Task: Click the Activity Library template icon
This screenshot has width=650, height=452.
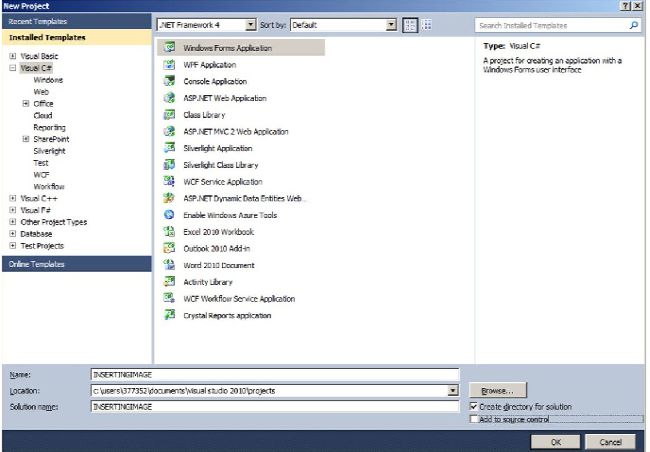Action: [169, 282]
